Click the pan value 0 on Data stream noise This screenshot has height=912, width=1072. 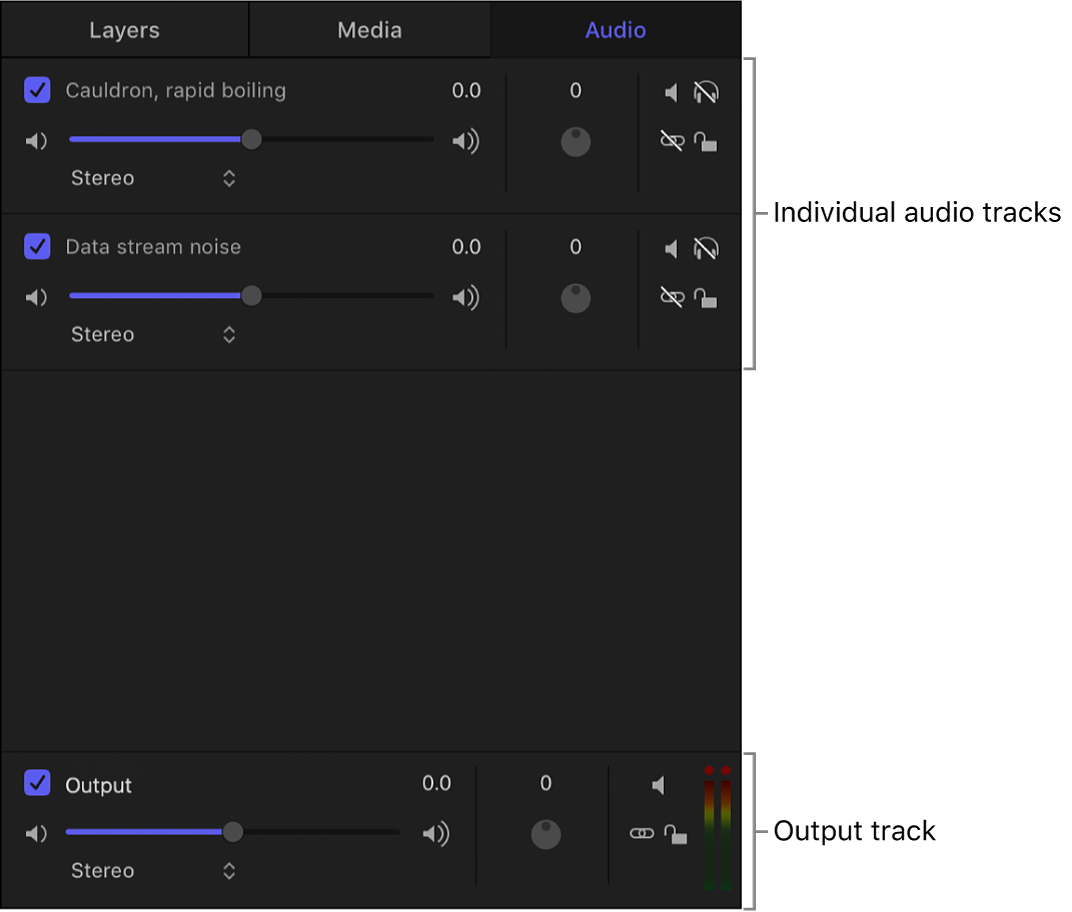coord(575,247)
